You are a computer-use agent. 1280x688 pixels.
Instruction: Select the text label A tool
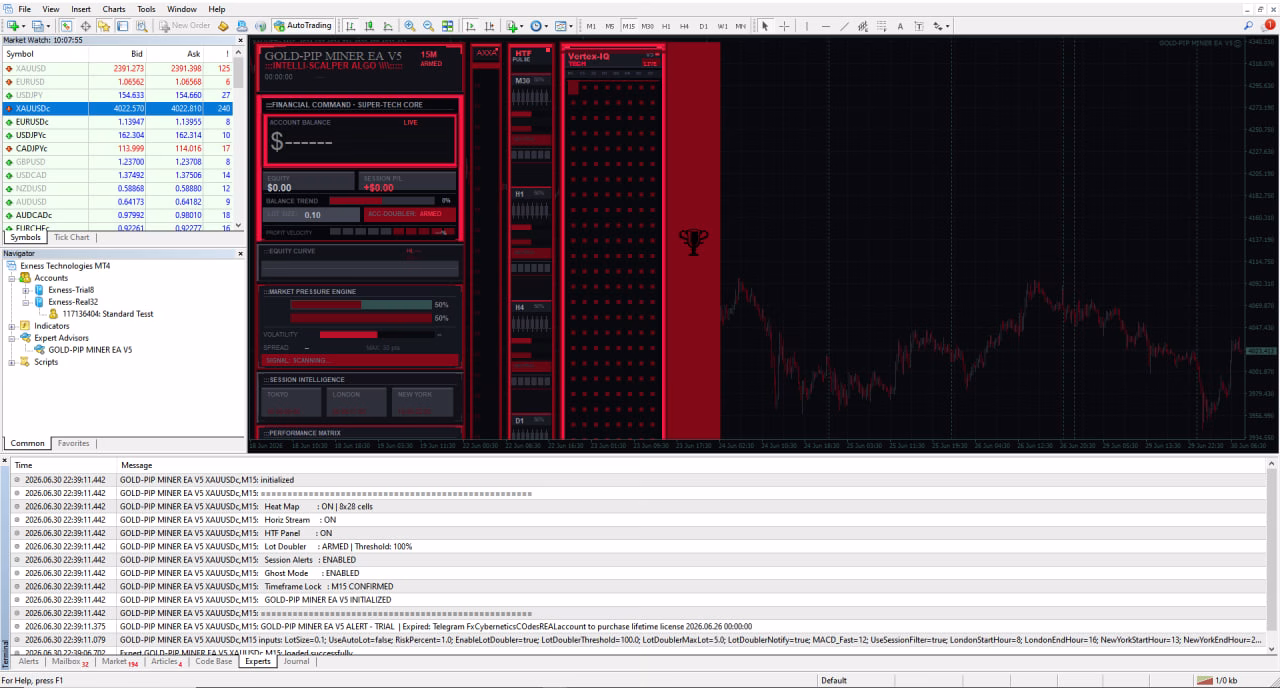point(900,25)
